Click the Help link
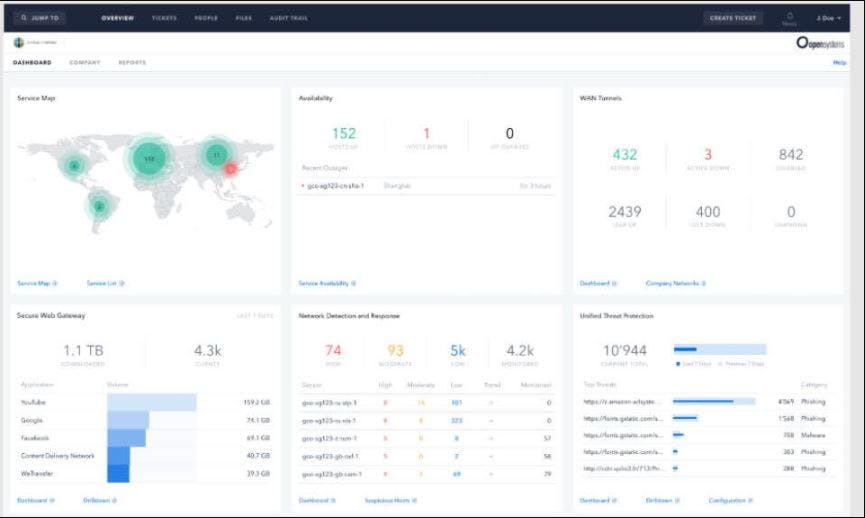The height and width of the screenshot is (518, 865). point(839,63)
